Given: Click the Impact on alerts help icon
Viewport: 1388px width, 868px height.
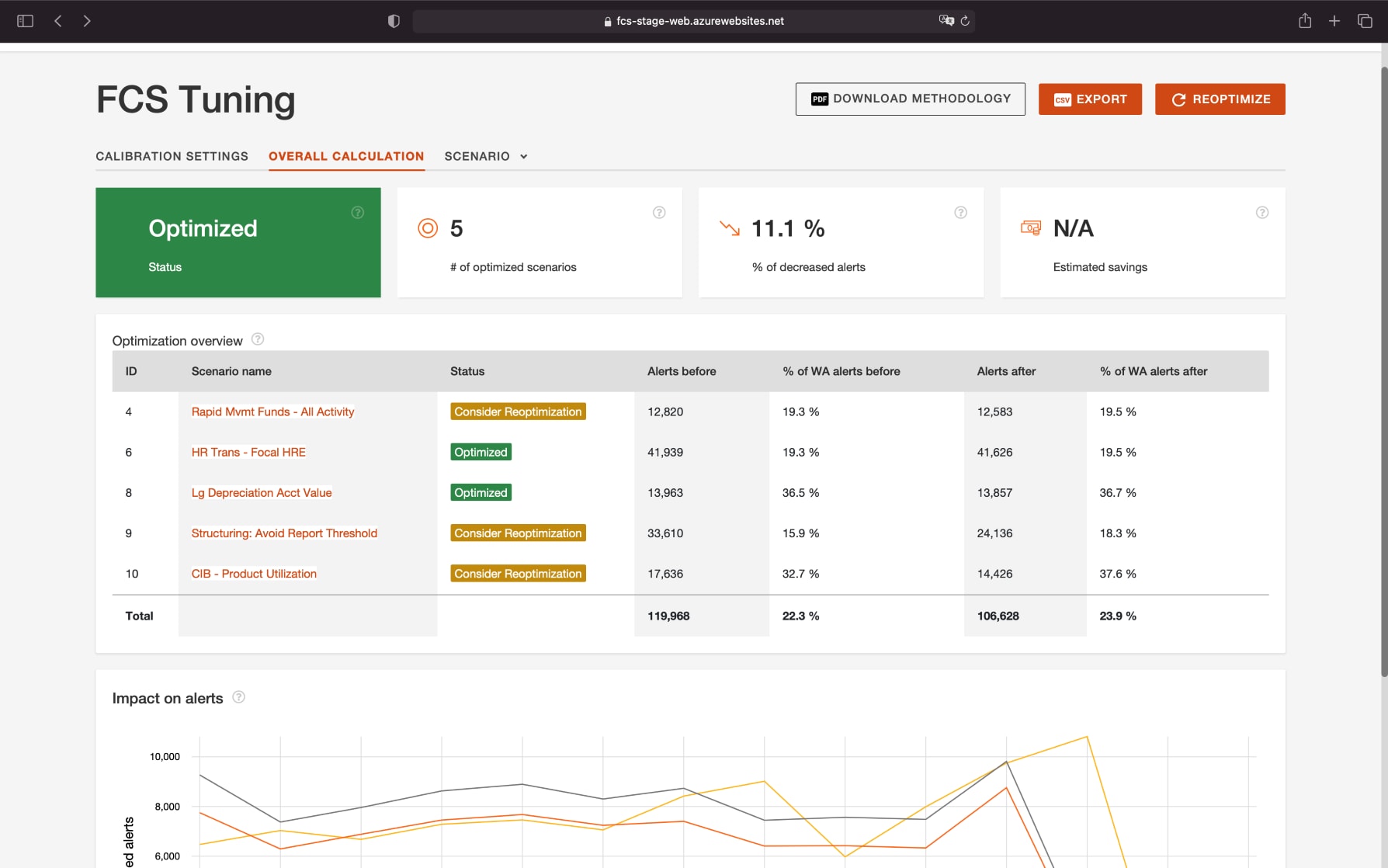Looking at the screenshot, I should tap(239, 697).
